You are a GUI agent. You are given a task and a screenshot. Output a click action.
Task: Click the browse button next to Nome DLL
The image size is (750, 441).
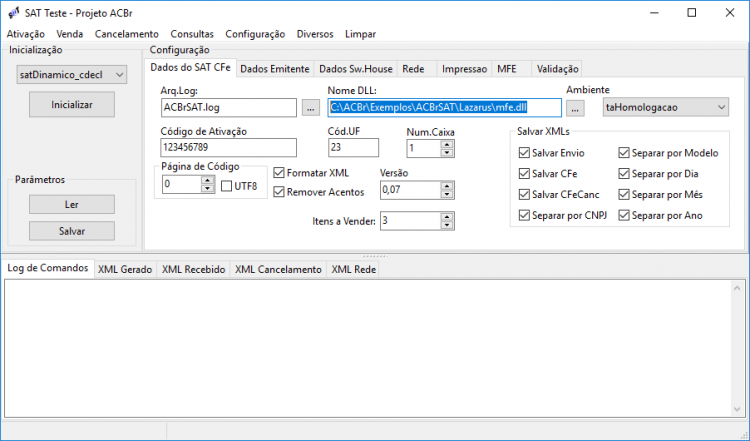point(575,108)
